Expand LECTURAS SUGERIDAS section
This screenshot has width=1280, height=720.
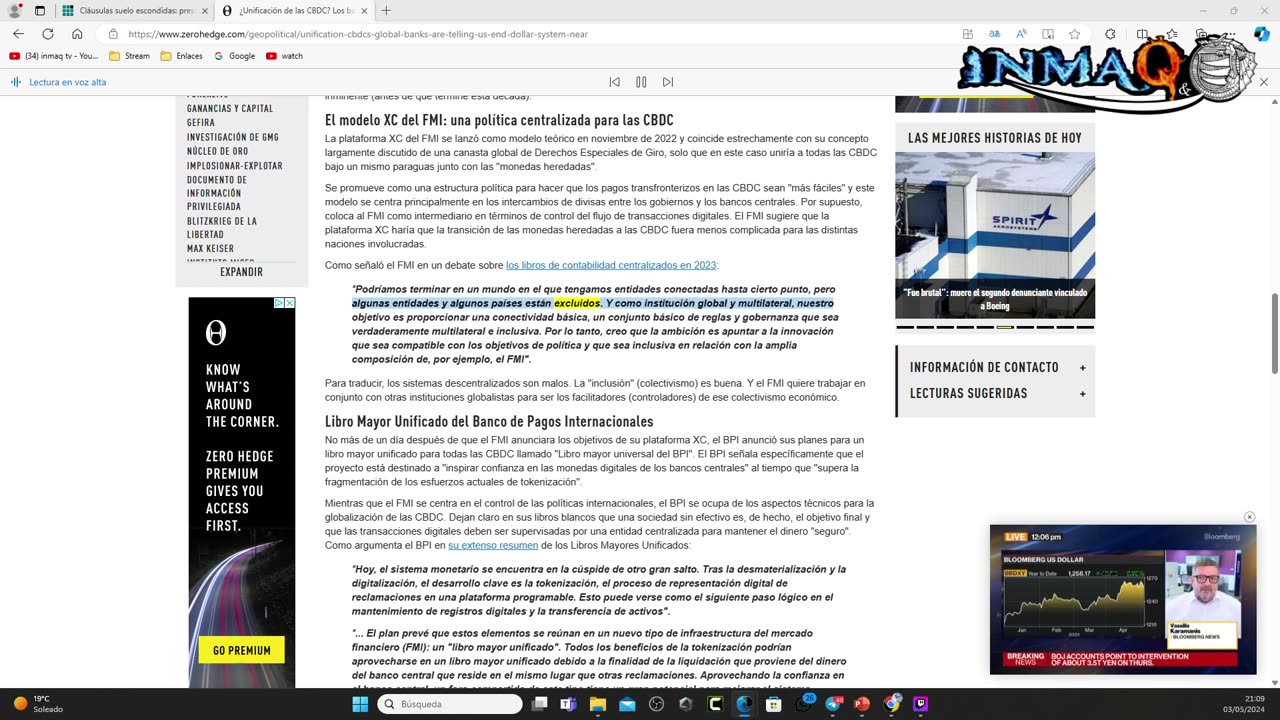click(x=995, y=393)
